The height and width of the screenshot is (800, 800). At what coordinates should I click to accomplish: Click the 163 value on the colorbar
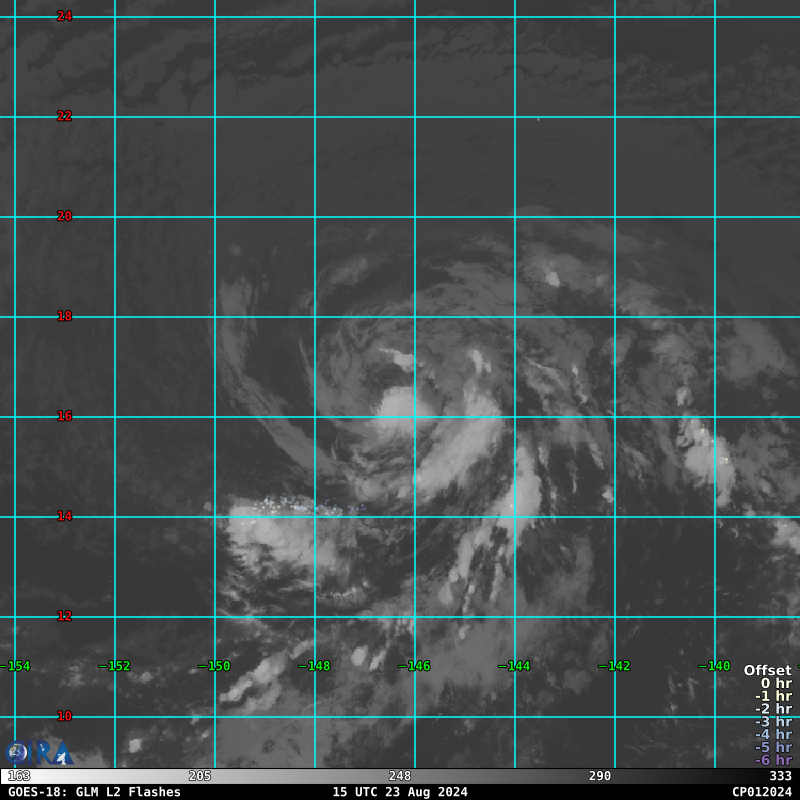pos(19,776)
